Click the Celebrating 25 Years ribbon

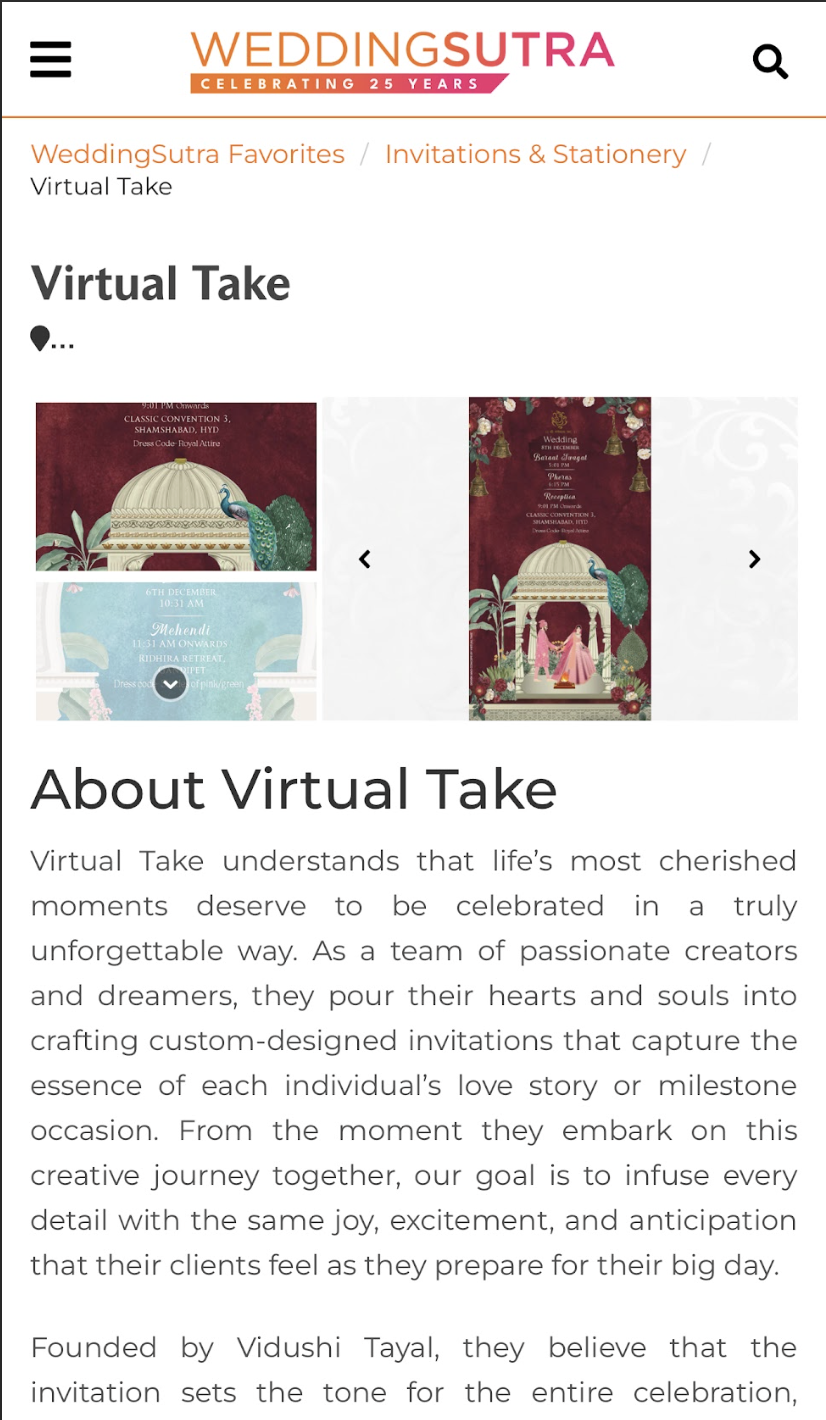[x=348, y=84]
